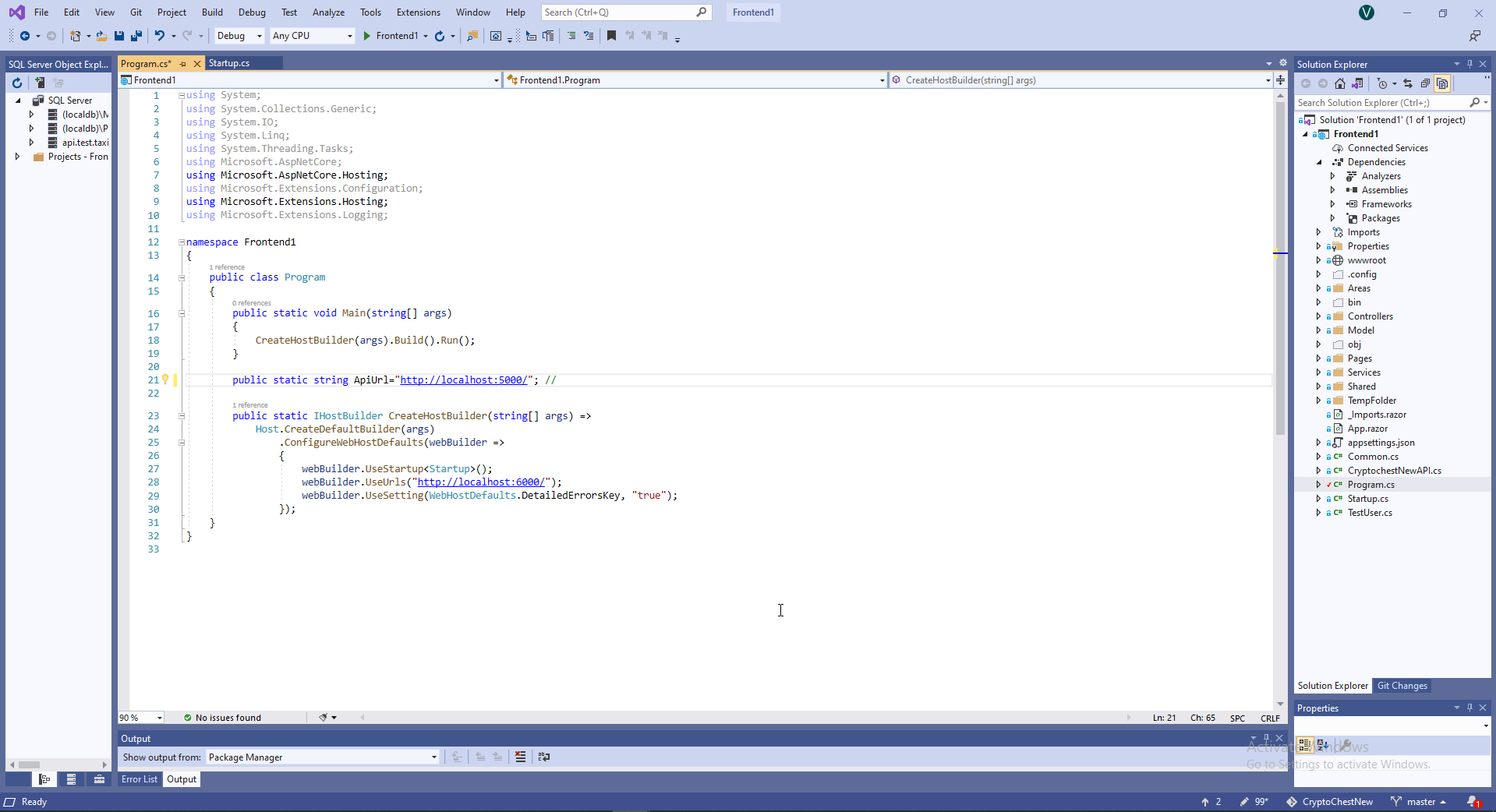
Task: Save the current file with Save icon
Action: [119, 36]
